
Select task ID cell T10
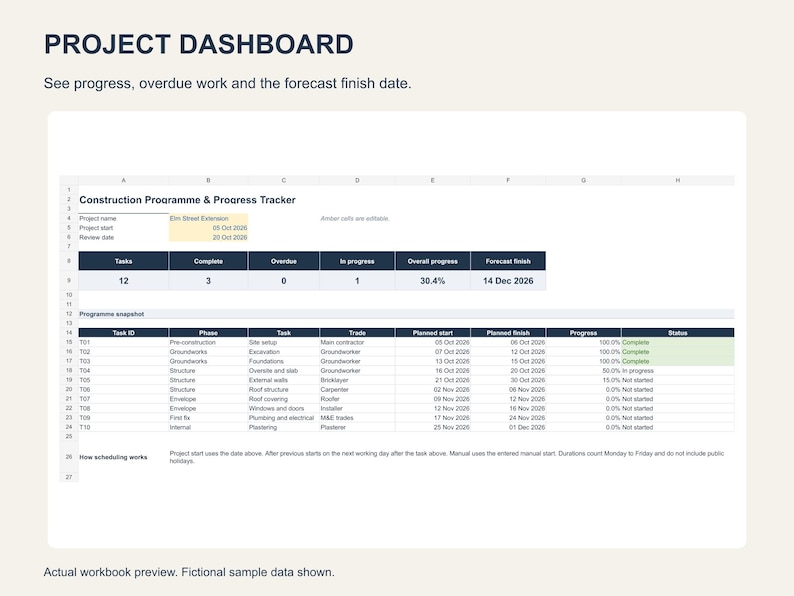[x=124, y=427]
